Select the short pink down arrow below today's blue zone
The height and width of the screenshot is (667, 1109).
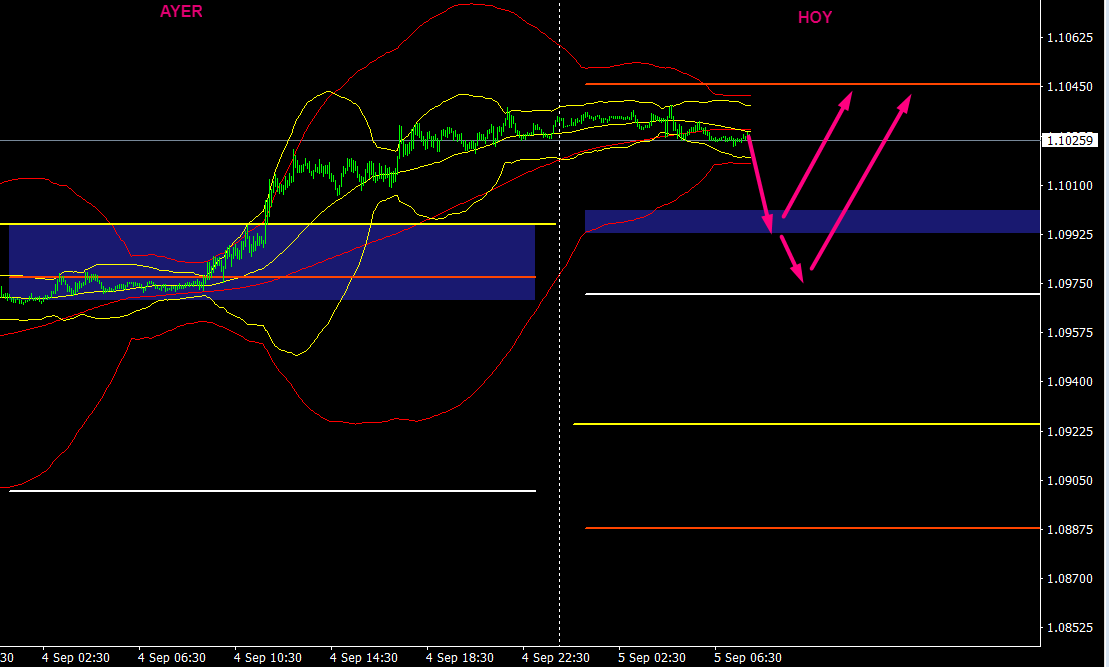pos(791,259)
